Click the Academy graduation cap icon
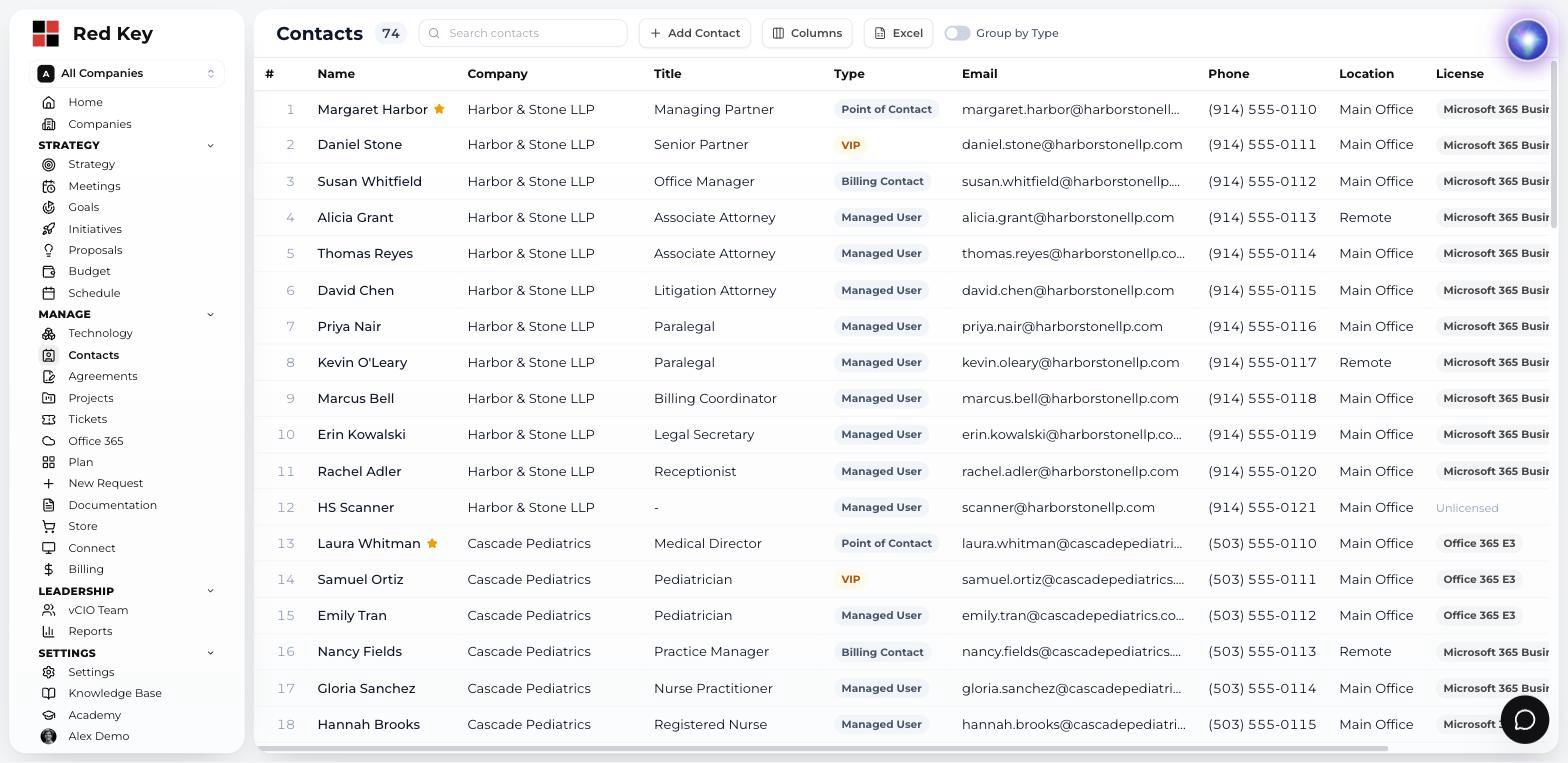The height and width of the screenshot is (763, 1568). [x=48, y=715]
